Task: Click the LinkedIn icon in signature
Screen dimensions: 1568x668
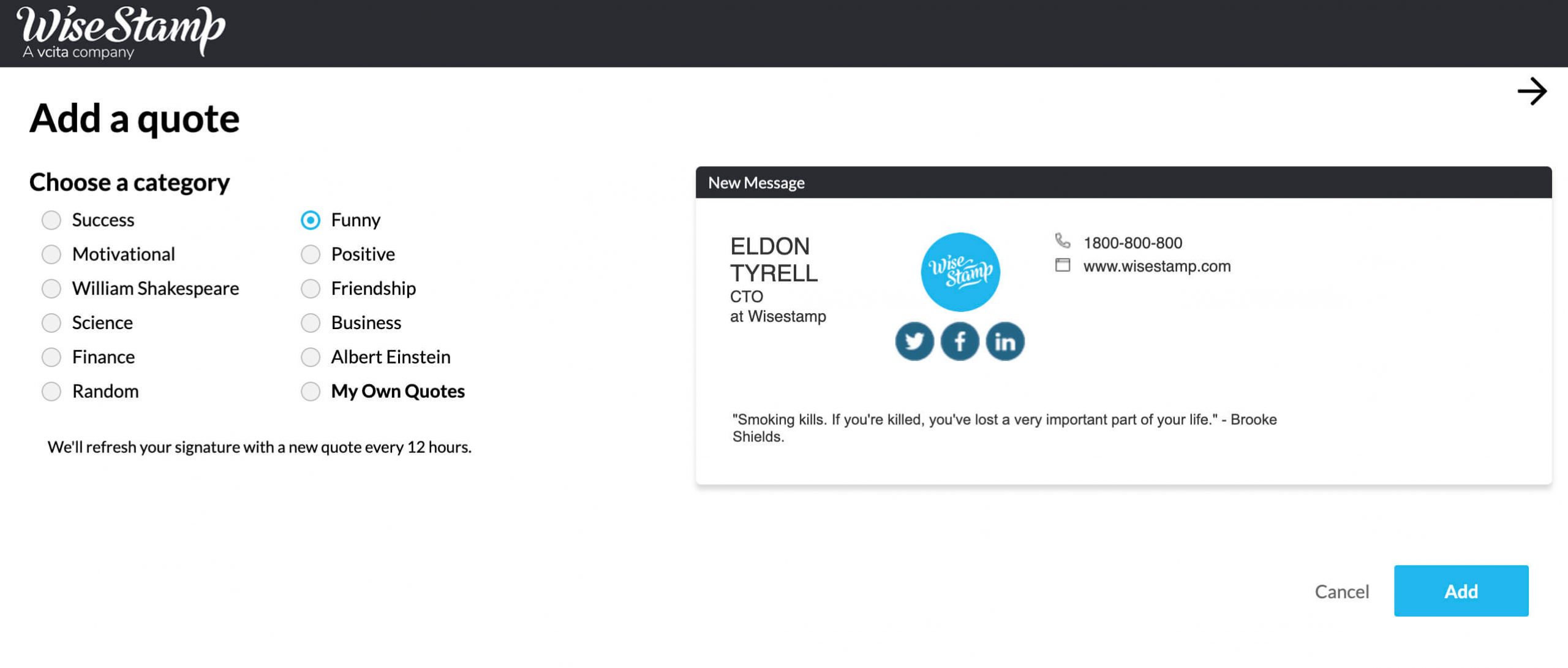Action: point(1005,340)
